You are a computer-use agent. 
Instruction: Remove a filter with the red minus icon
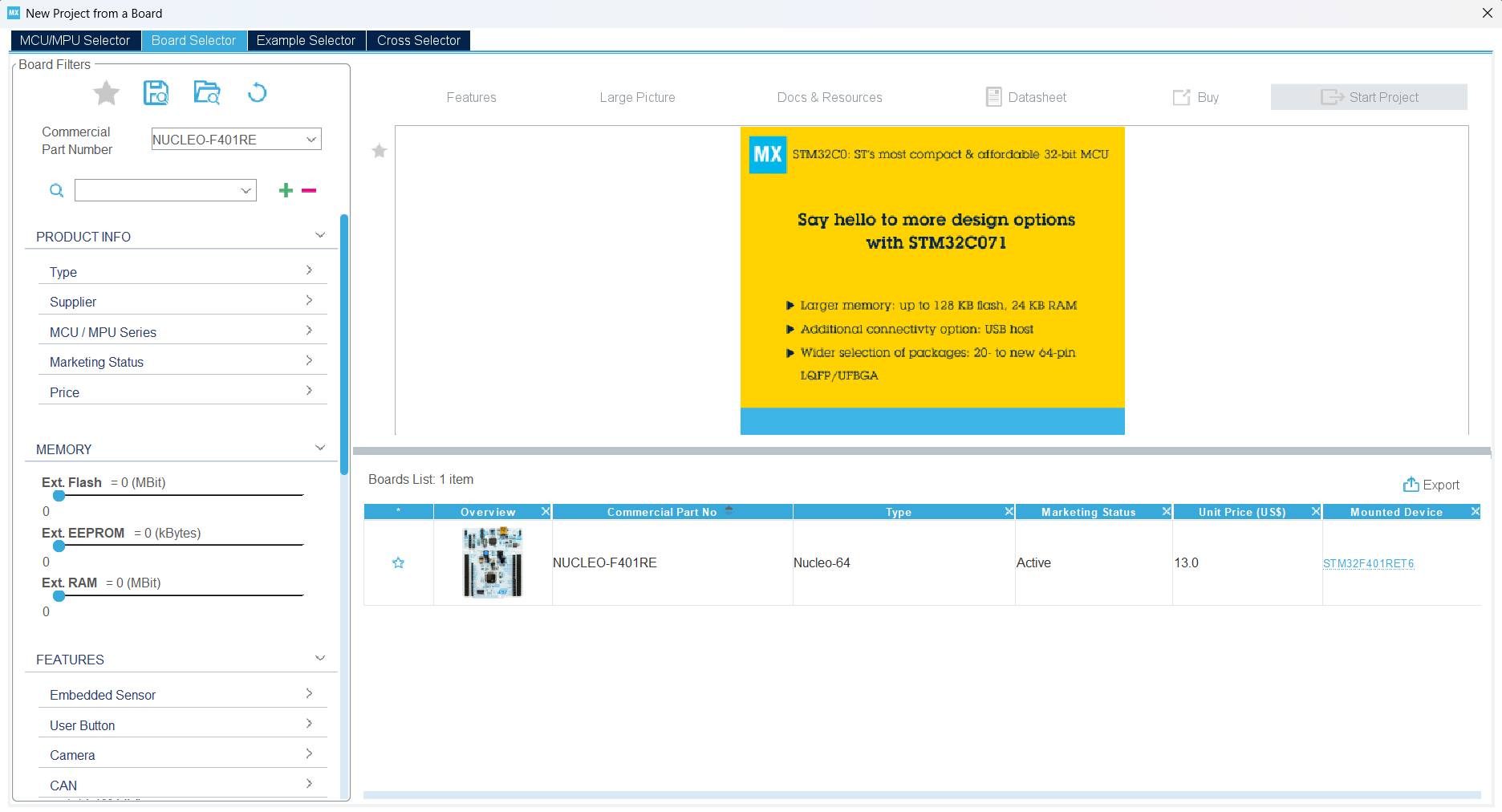pyautogui.click(x=309, y=190)
